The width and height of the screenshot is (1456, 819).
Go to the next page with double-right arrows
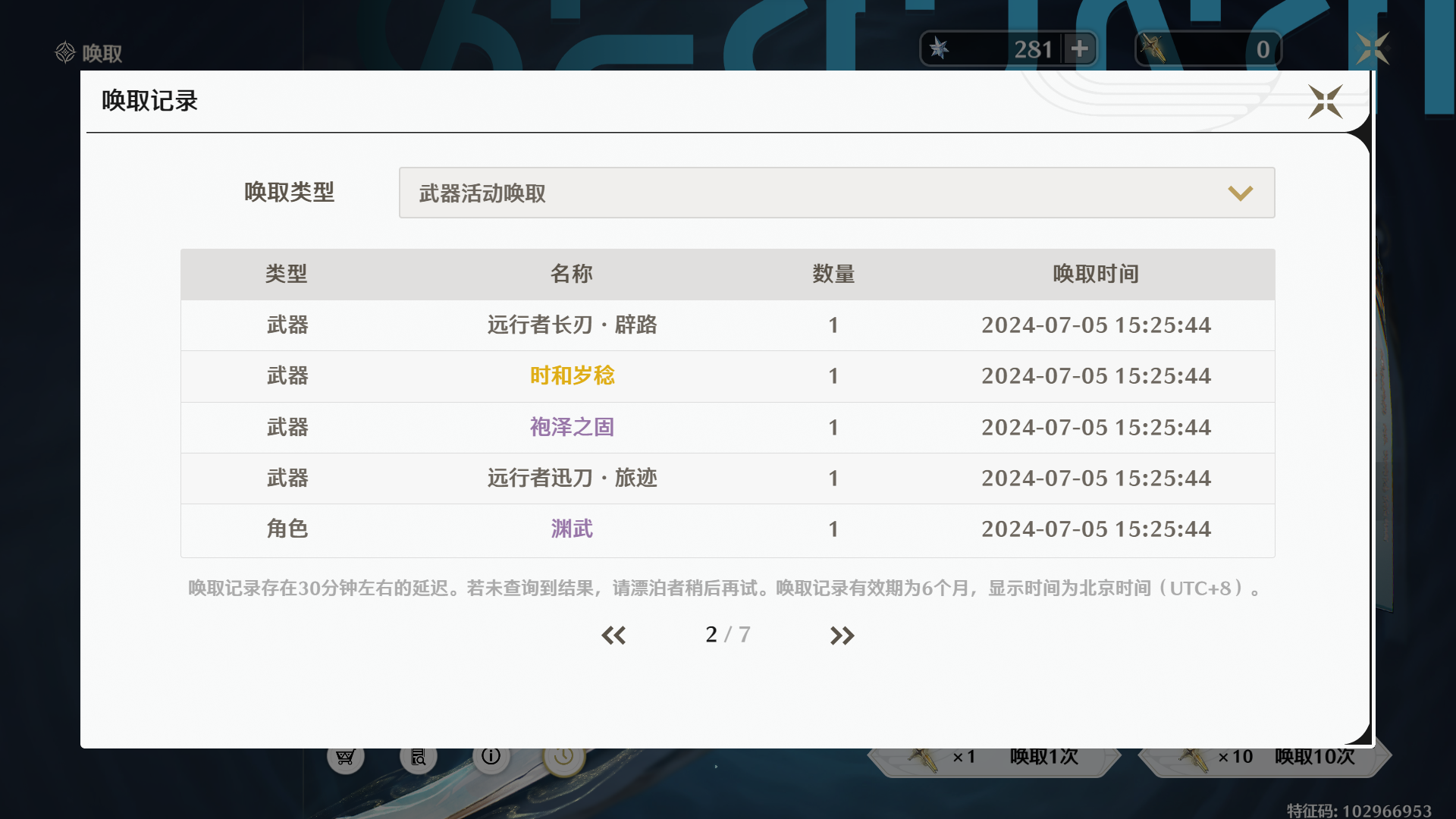pos(842,635)
